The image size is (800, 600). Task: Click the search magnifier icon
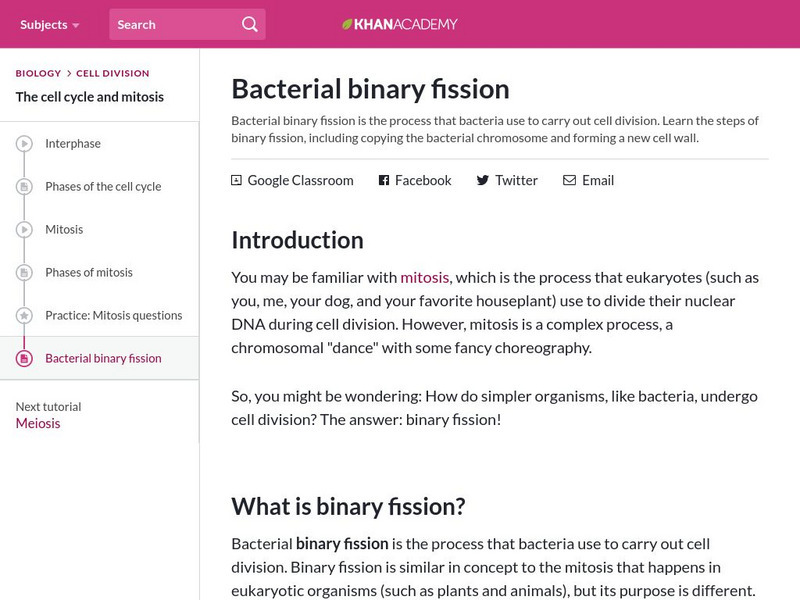pyautogui.click(x=250, y=24)
